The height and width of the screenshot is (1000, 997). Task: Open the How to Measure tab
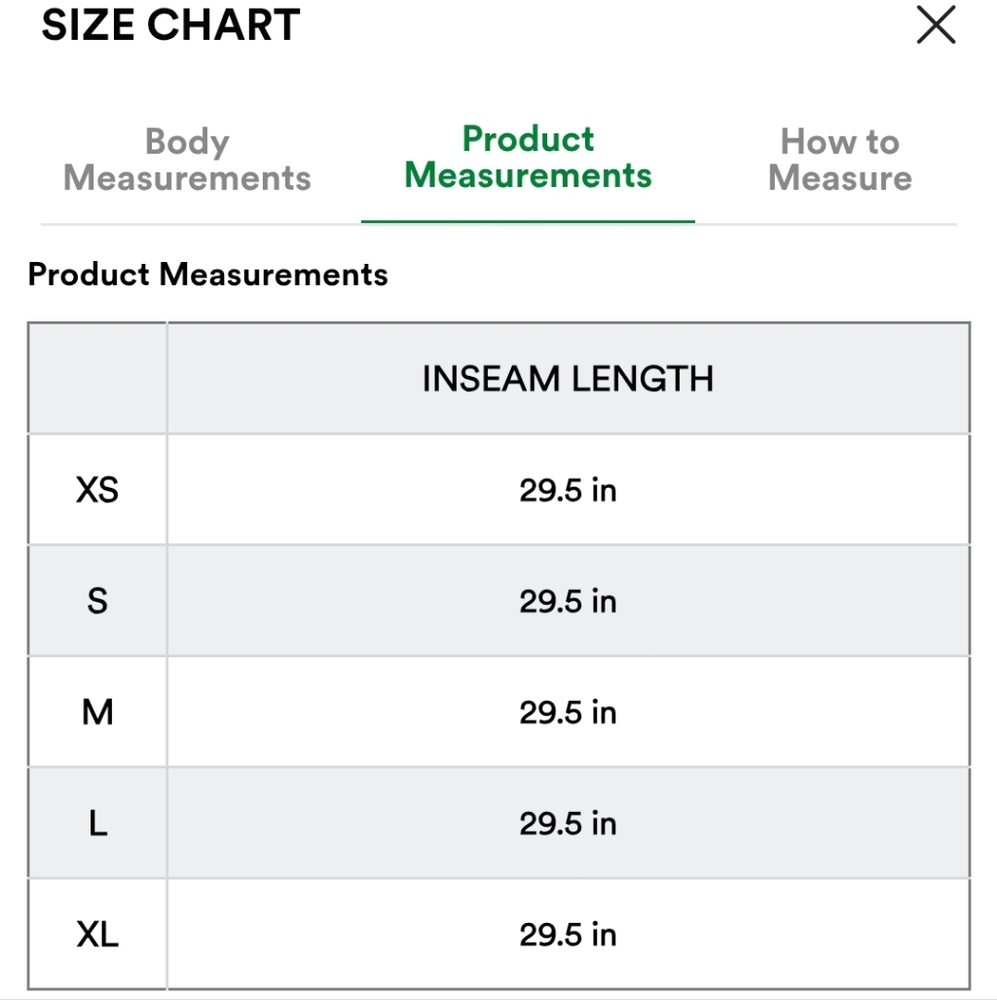pyautogui.click(x=840, y=159)
